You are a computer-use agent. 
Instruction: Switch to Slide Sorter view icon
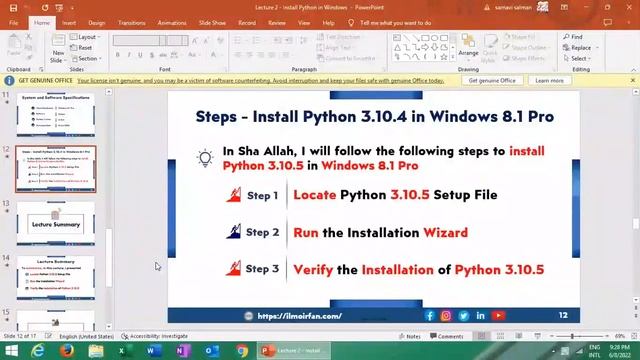pos(500,336)
